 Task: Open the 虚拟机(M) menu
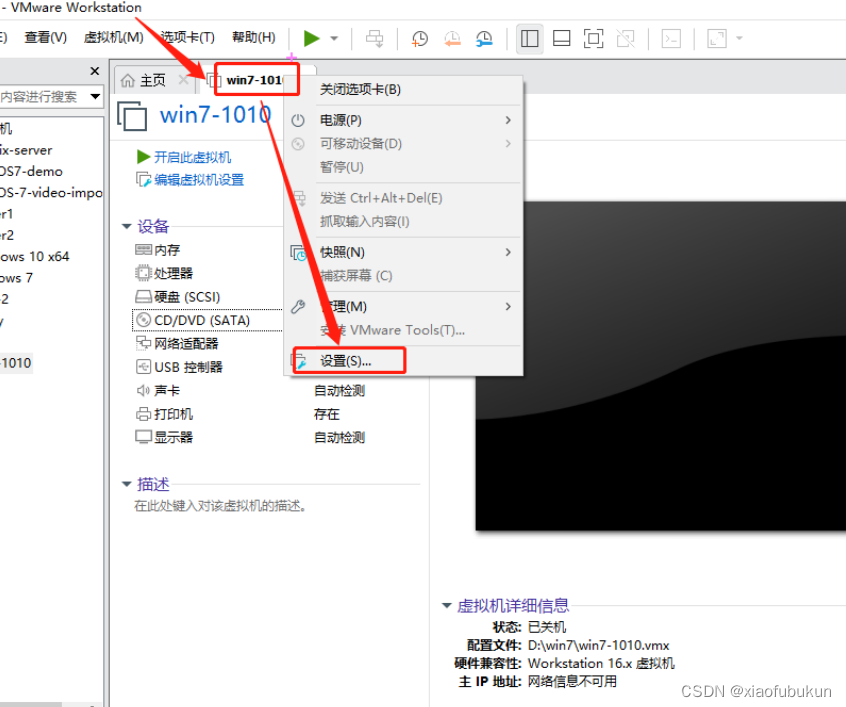[114, 37]
